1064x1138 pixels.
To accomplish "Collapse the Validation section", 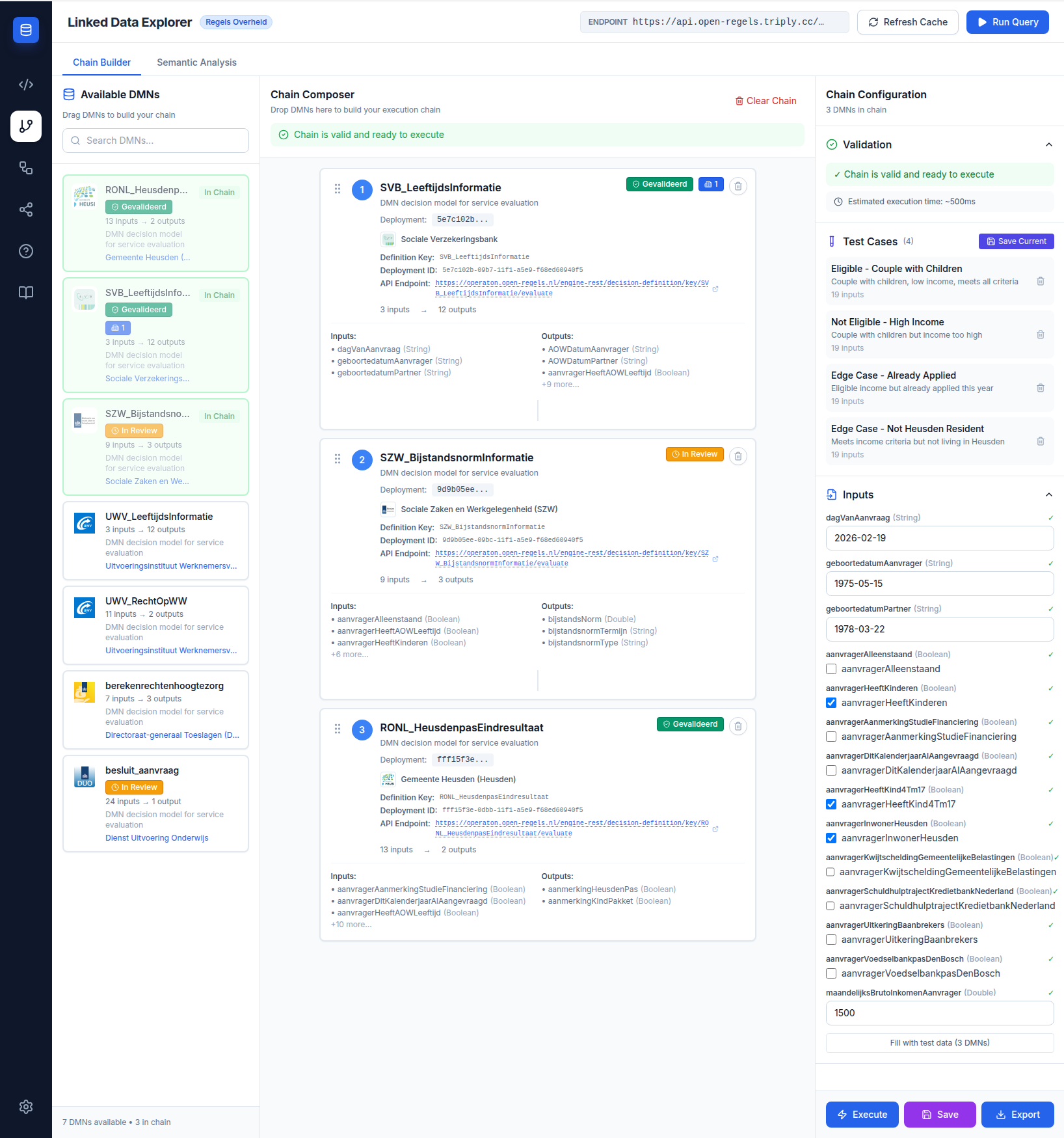I will (x=1048, y=144).
